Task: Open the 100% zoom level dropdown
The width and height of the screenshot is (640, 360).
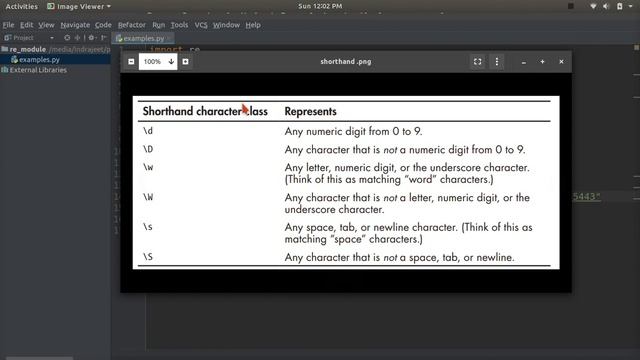Action: (x=158, y=62)
